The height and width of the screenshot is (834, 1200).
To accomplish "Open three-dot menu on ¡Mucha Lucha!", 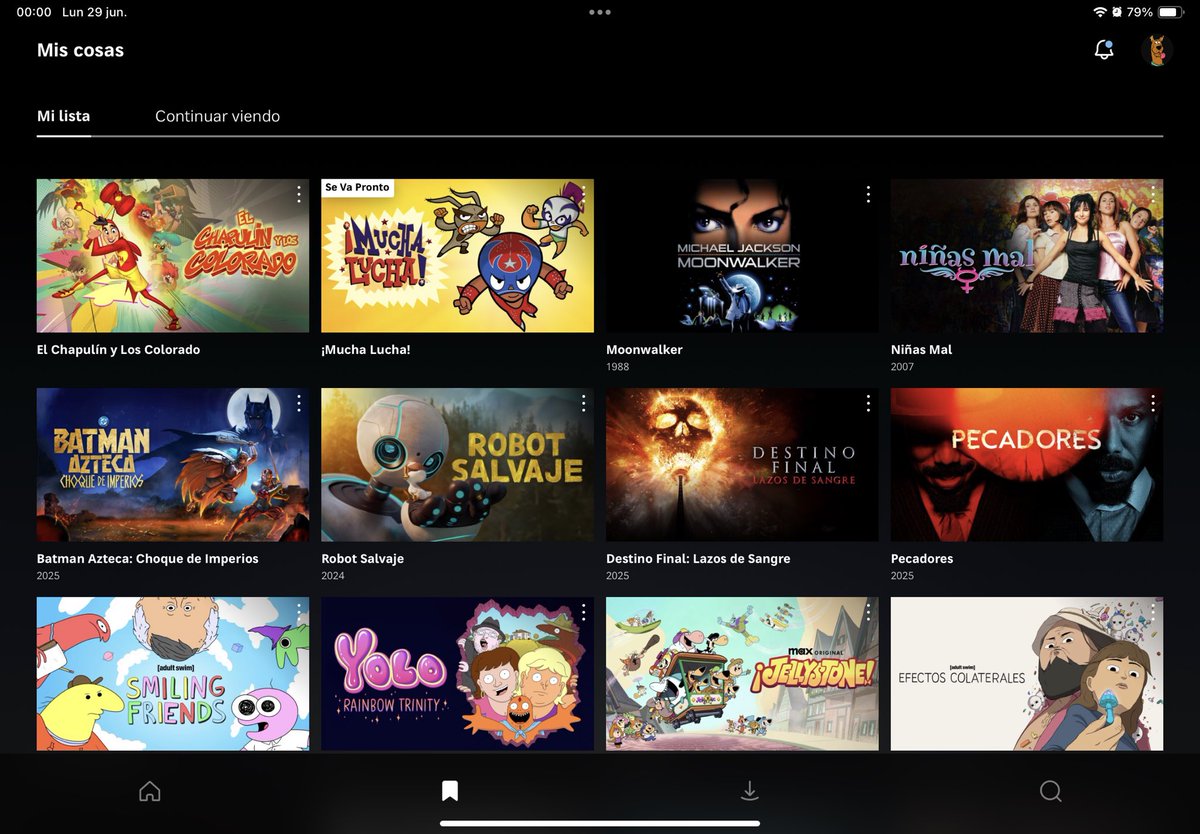I will (583, 194).
